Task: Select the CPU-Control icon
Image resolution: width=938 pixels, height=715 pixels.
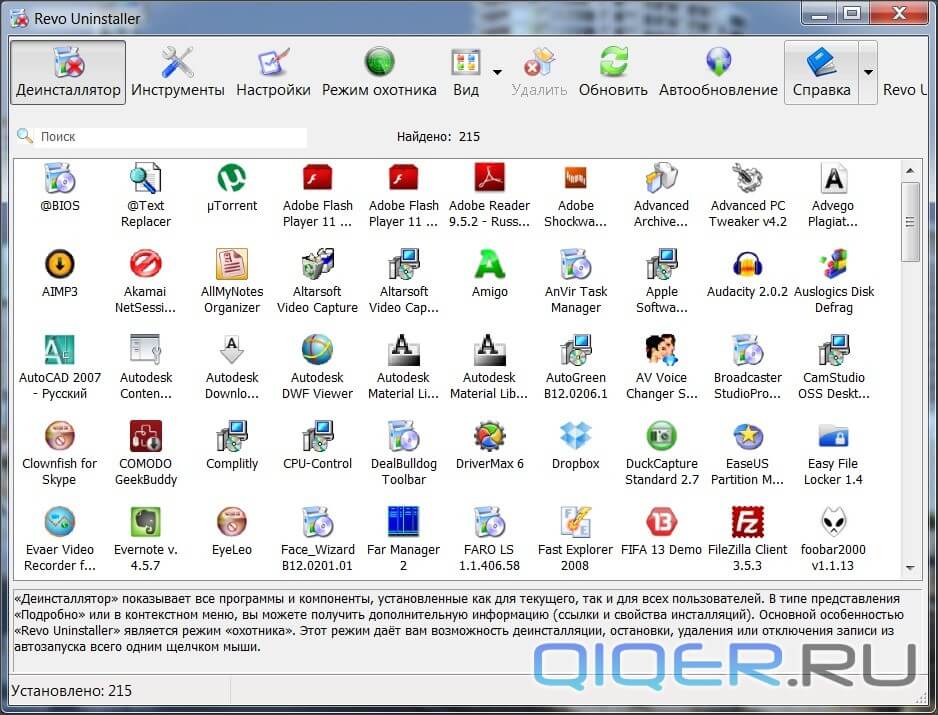Action: (x=317, y=436)
